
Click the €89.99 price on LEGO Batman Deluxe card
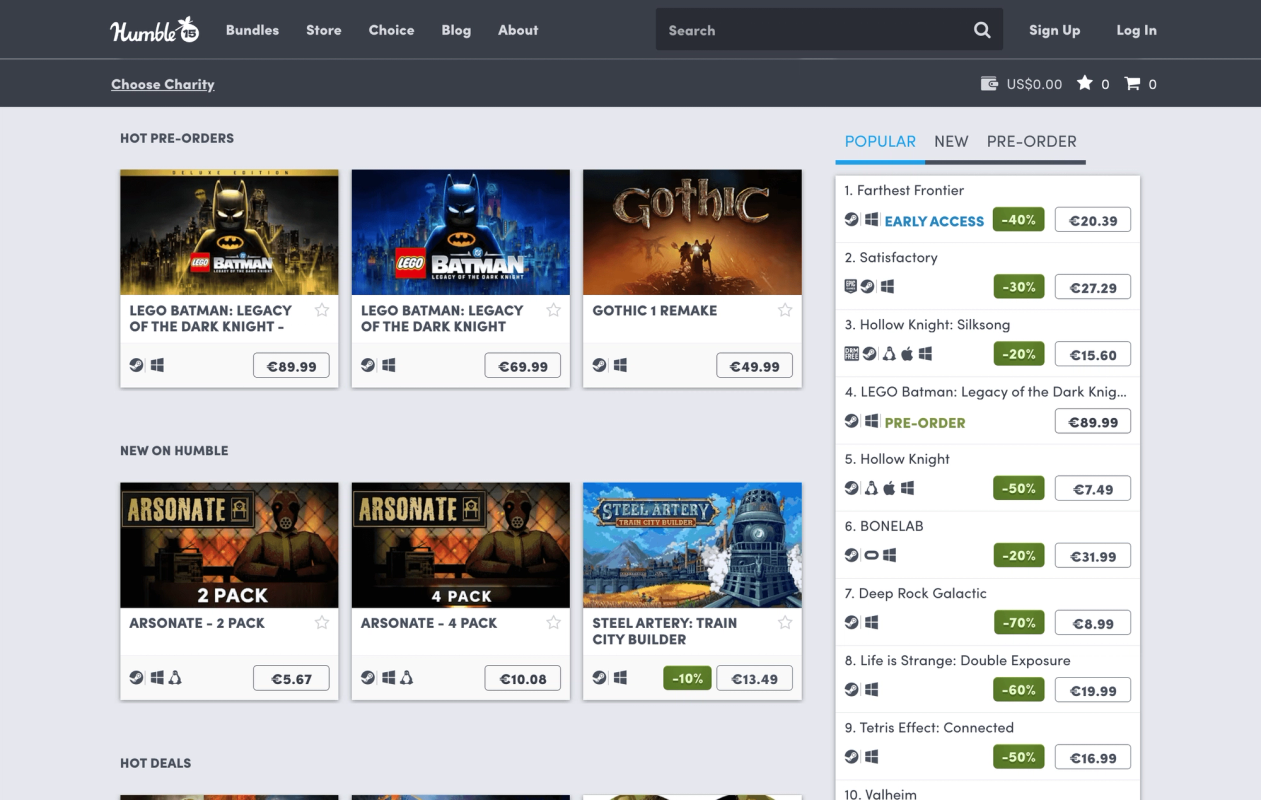point(292,366)
